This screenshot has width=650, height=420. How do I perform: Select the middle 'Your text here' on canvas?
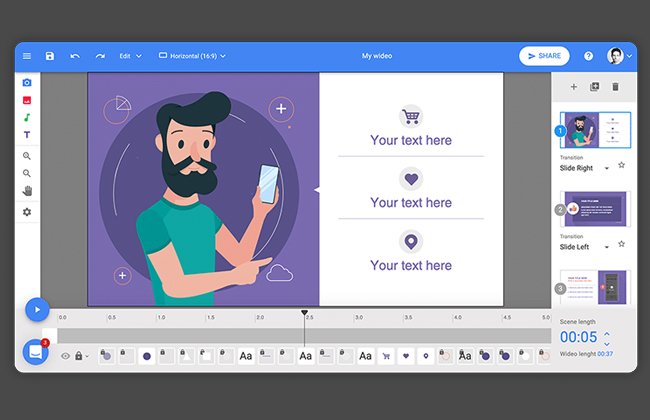tap(411, 203)
